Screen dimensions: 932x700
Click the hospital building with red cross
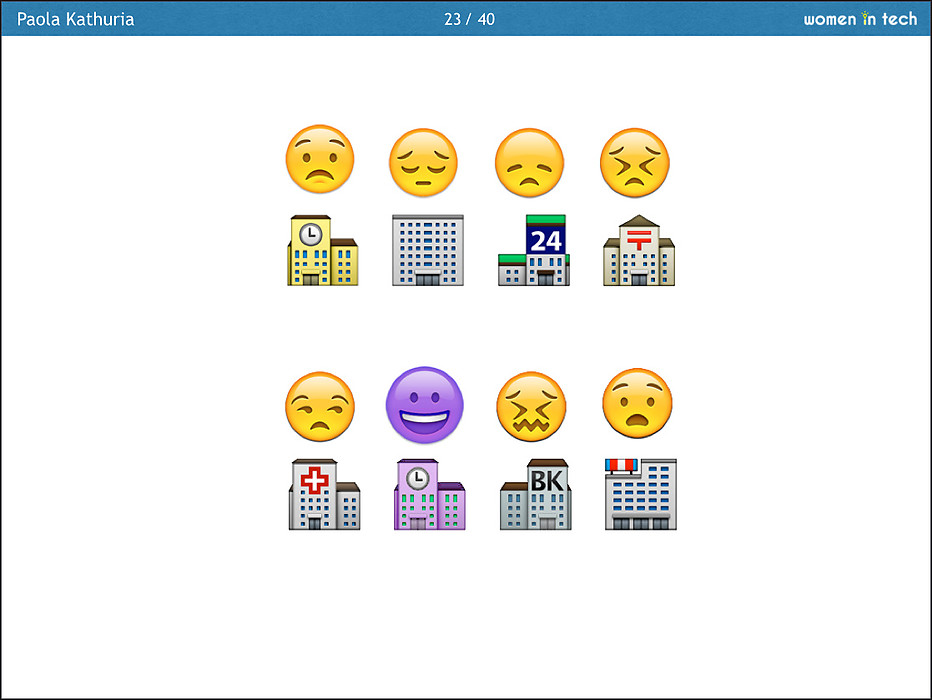click(324, 495)
